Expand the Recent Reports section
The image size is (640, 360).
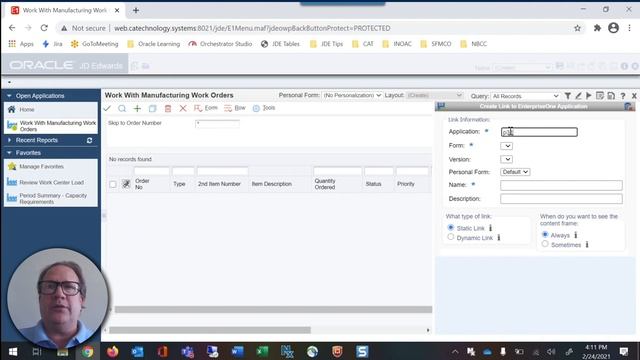9,140
